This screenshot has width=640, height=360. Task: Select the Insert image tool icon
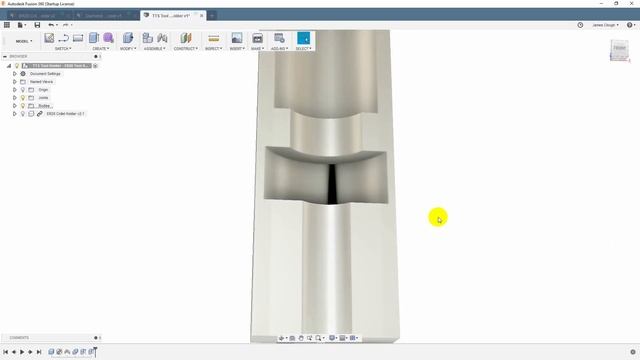pyautogui.click(x=237, y=38)
